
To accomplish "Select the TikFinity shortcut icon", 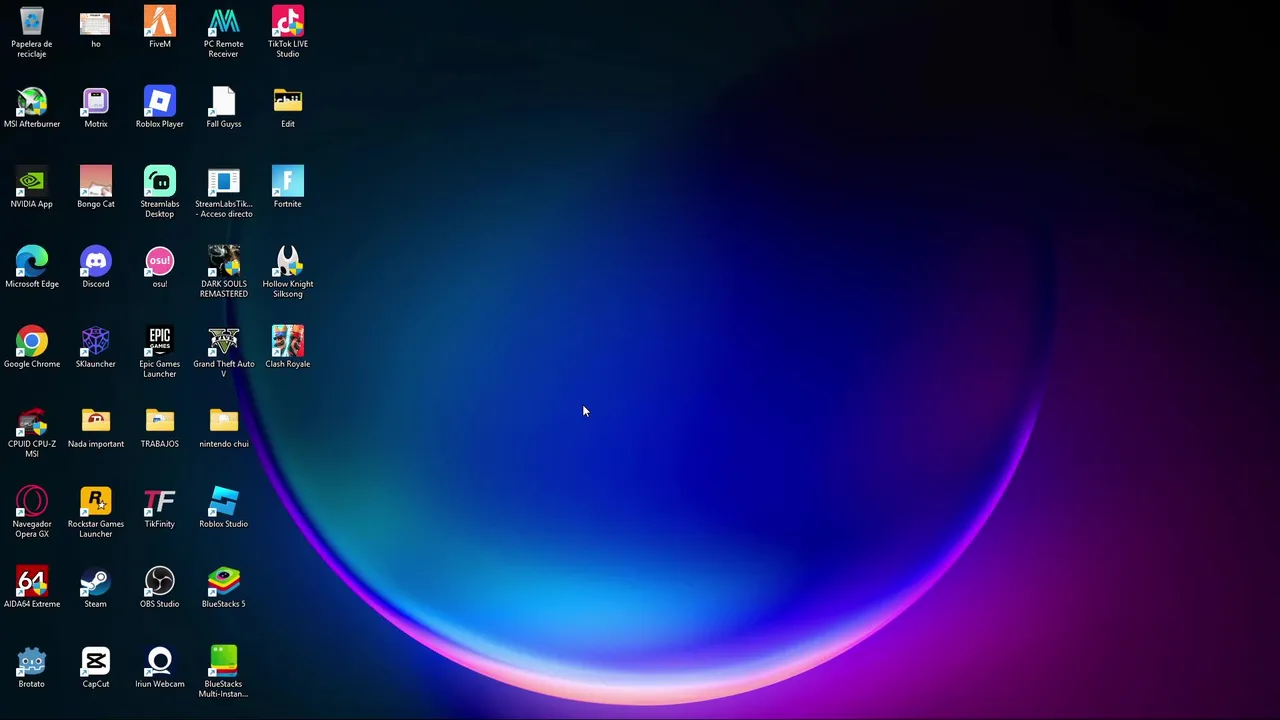I will click(x=160, y=501).
